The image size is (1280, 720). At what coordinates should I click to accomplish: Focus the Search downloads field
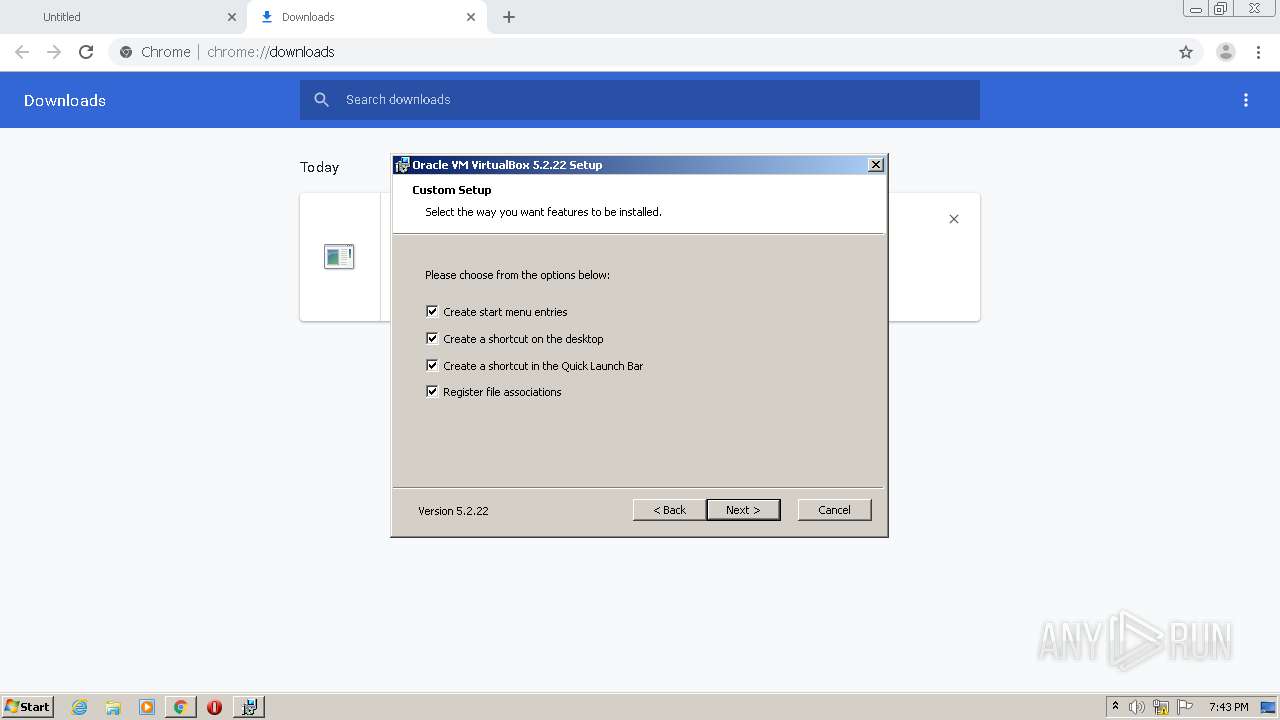640,100
